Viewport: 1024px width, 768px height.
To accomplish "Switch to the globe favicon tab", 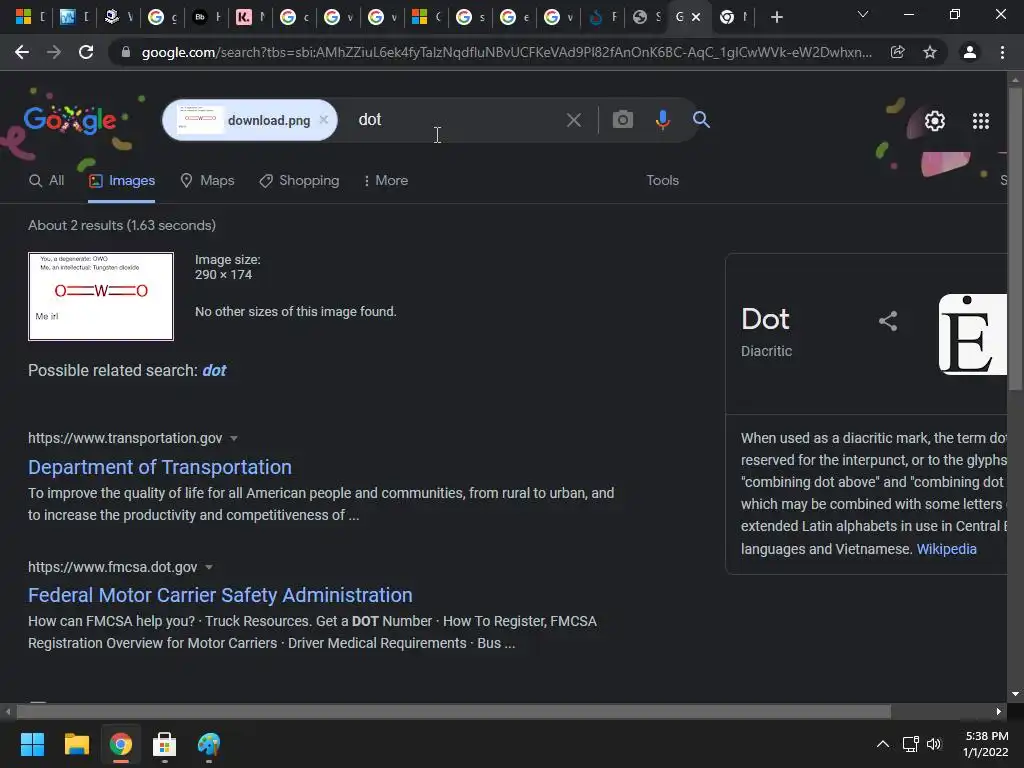I will [x=647, y=17].
